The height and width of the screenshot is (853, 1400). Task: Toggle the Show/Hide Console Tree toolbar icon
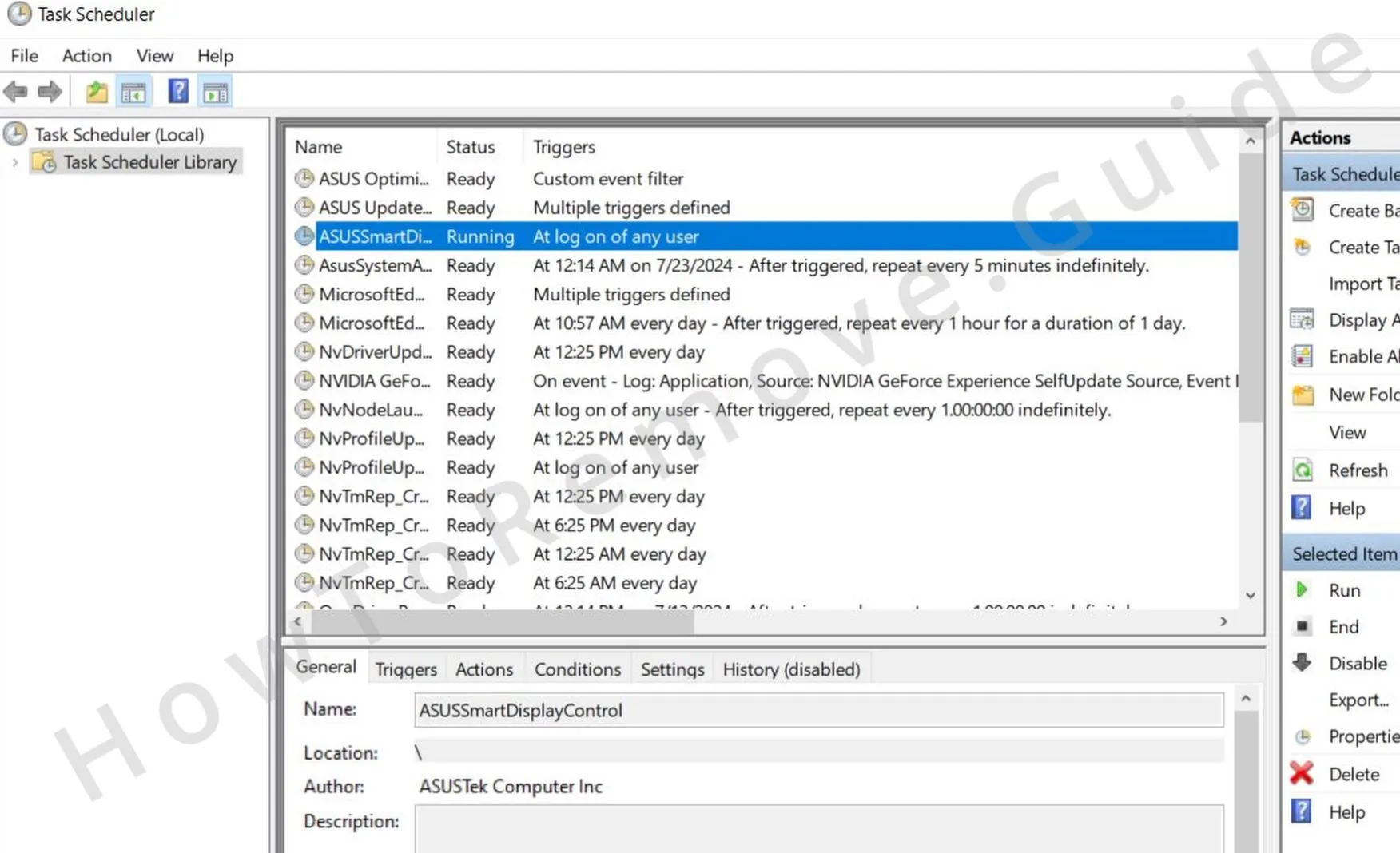(133, 92)
